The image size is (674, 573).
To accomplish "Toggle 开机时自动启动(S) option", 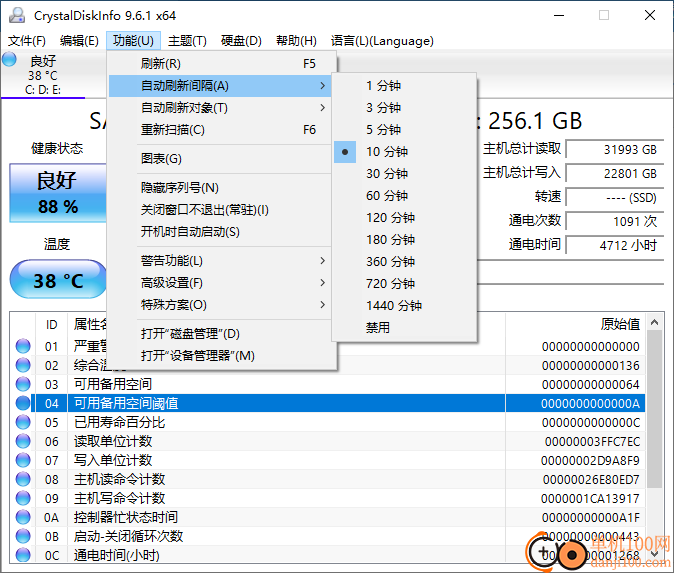I will point(220,232).
